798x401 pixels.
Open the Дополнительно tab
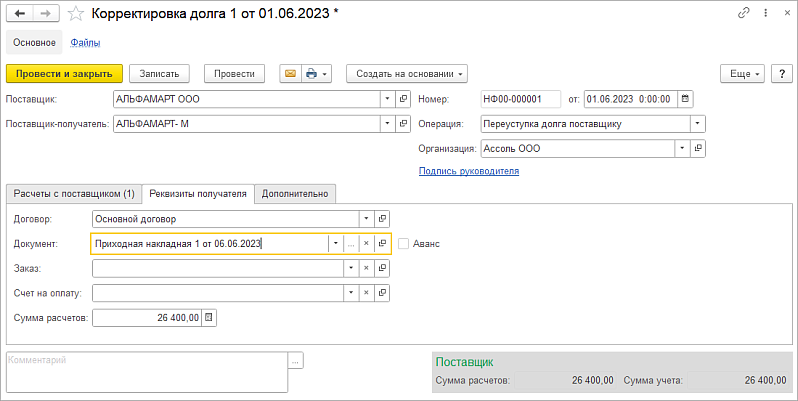click(x=294, y=193)
